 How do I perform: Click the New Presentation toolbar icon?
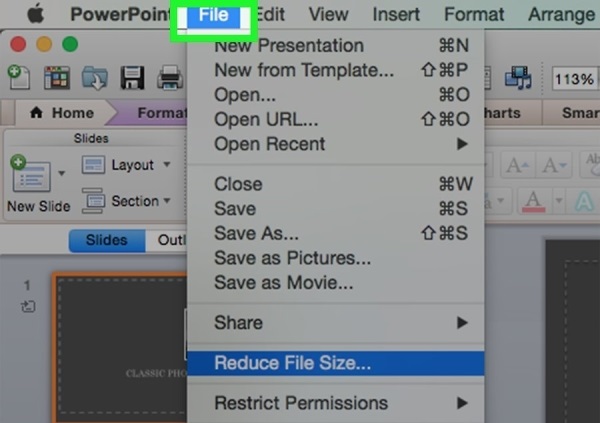18,78
